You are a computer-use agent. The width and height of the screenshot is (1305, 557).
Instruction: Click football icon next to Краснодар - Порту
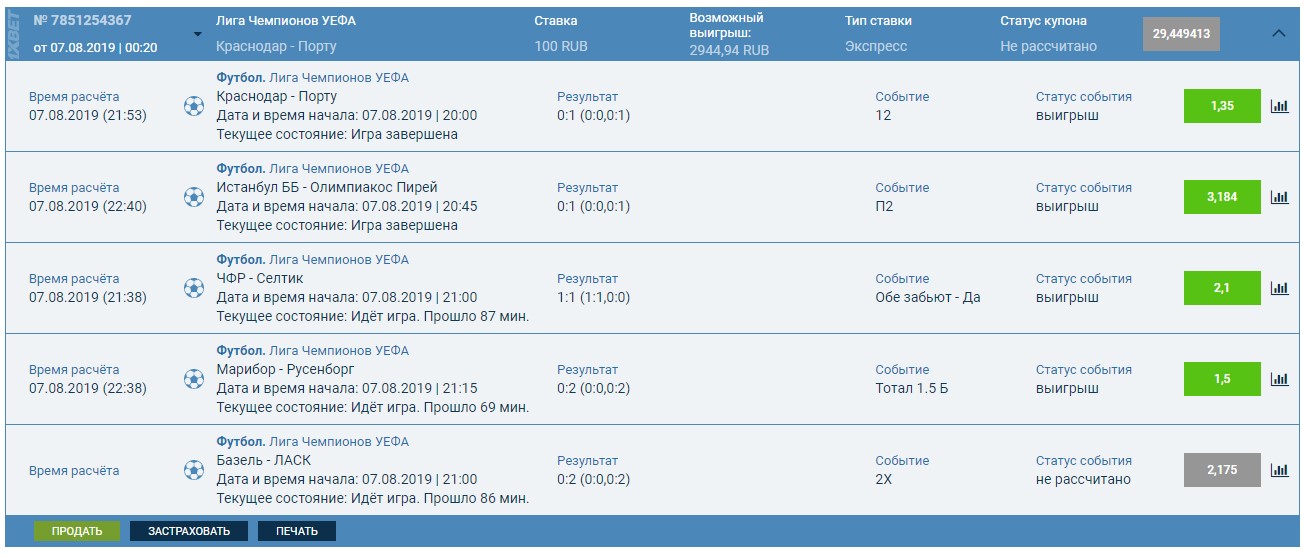194,106
